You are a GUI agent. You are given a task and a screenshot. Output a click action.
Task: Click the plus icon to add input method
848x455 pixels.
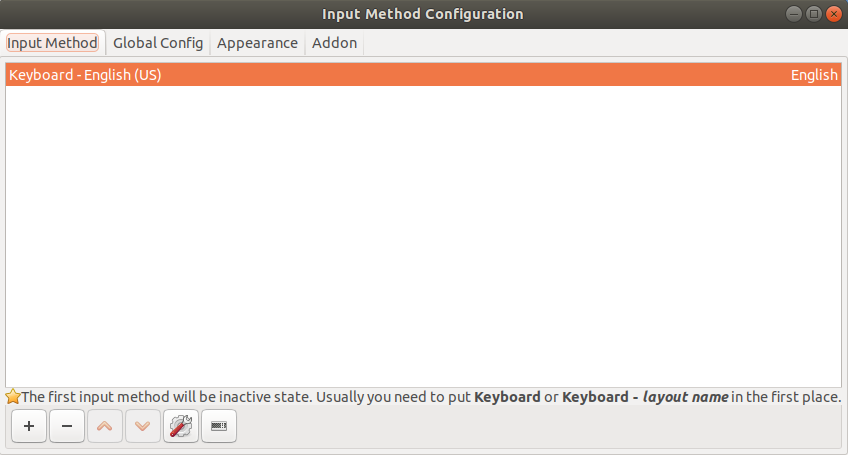coord(29,426)
